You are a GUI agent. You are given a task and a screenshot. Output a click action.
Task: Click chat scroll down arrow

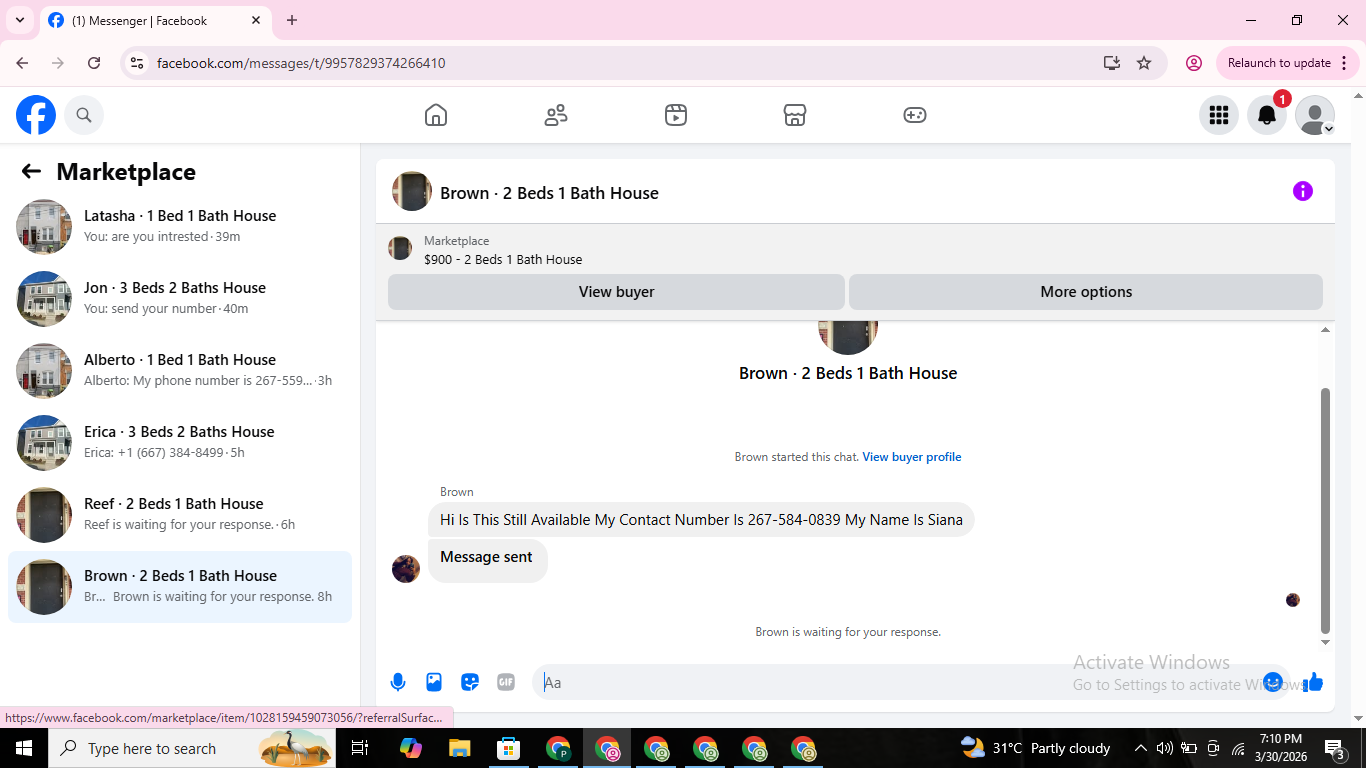[x=1326, y=643]
